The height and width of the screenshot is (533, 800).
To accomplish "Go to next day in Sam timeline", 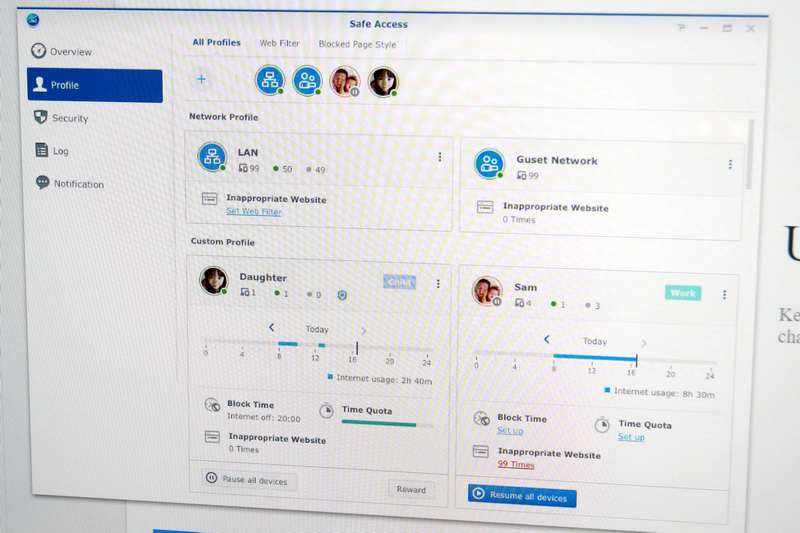I will (x=644, y=343).
